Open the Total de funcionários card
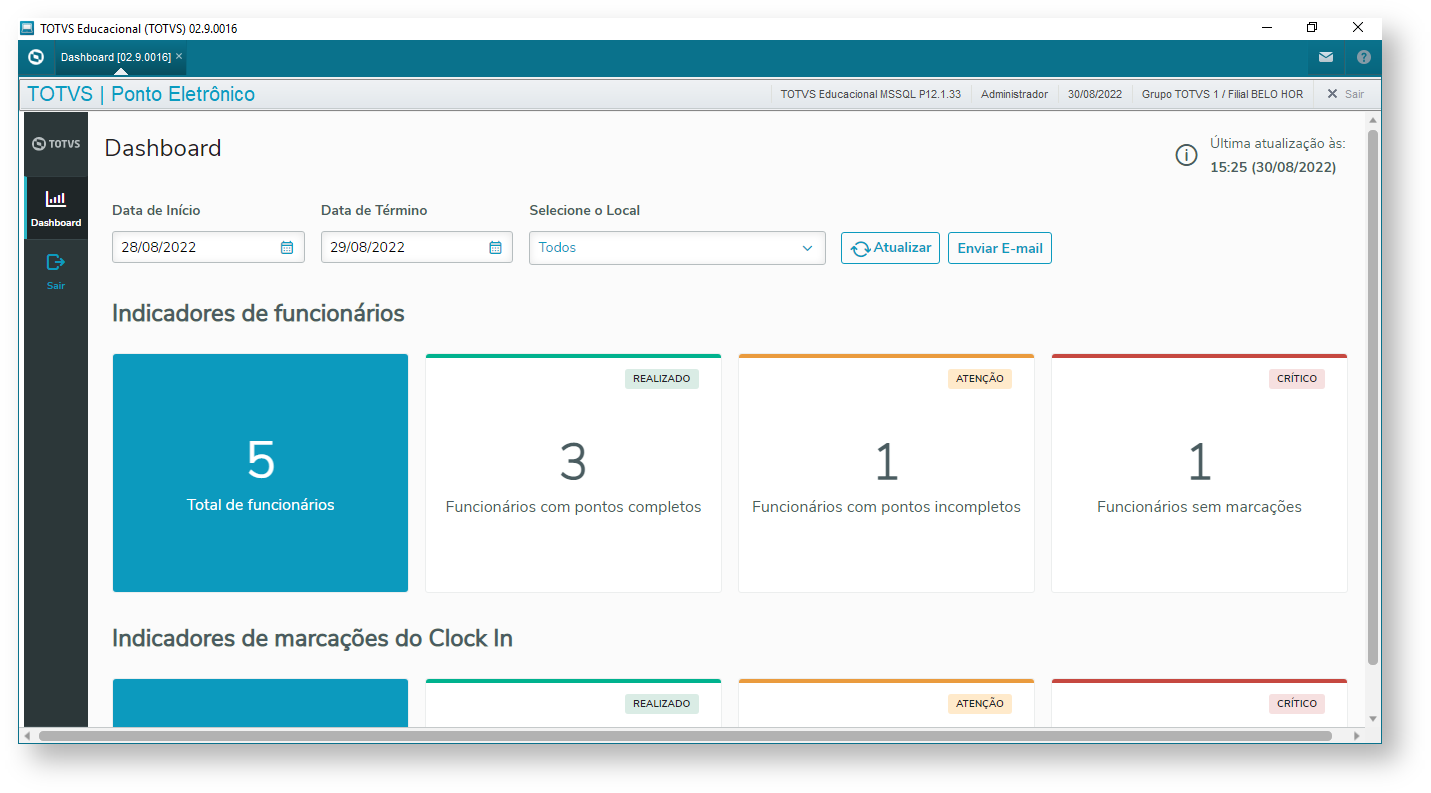1431x793 pixels. pyautogui.click(x=260, y=473)
